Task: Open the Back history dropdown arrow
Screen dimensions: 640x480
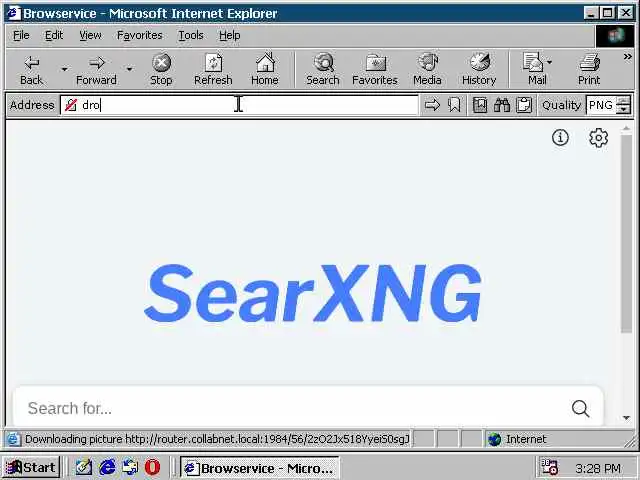Action: coord(64,69)
